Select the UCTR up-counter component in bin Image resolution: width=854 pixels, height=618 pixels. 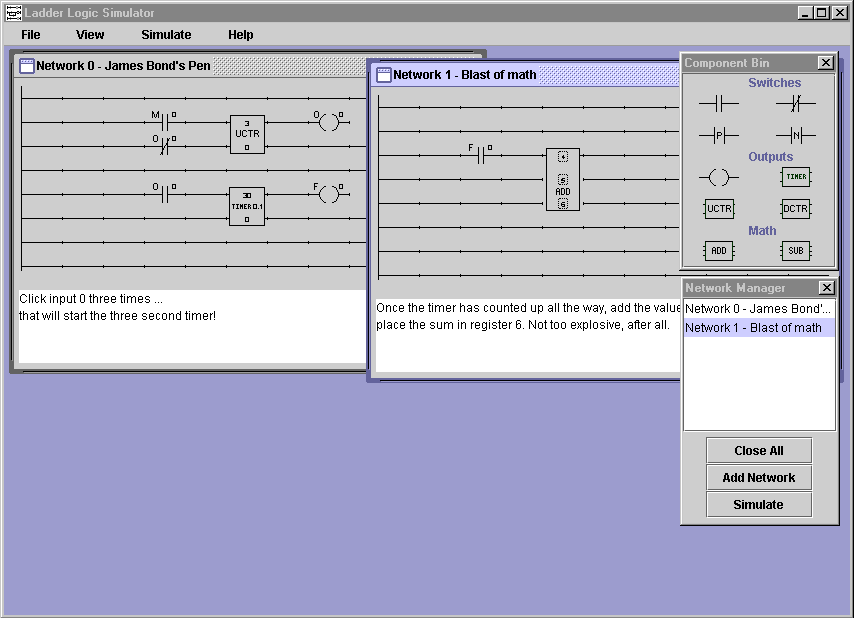pos(718,209)
